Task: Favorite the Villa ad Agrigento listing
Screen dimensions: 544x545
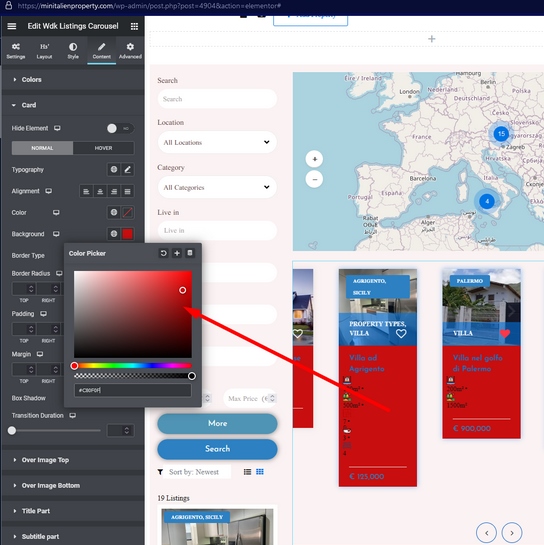Action: coord(401,334)
